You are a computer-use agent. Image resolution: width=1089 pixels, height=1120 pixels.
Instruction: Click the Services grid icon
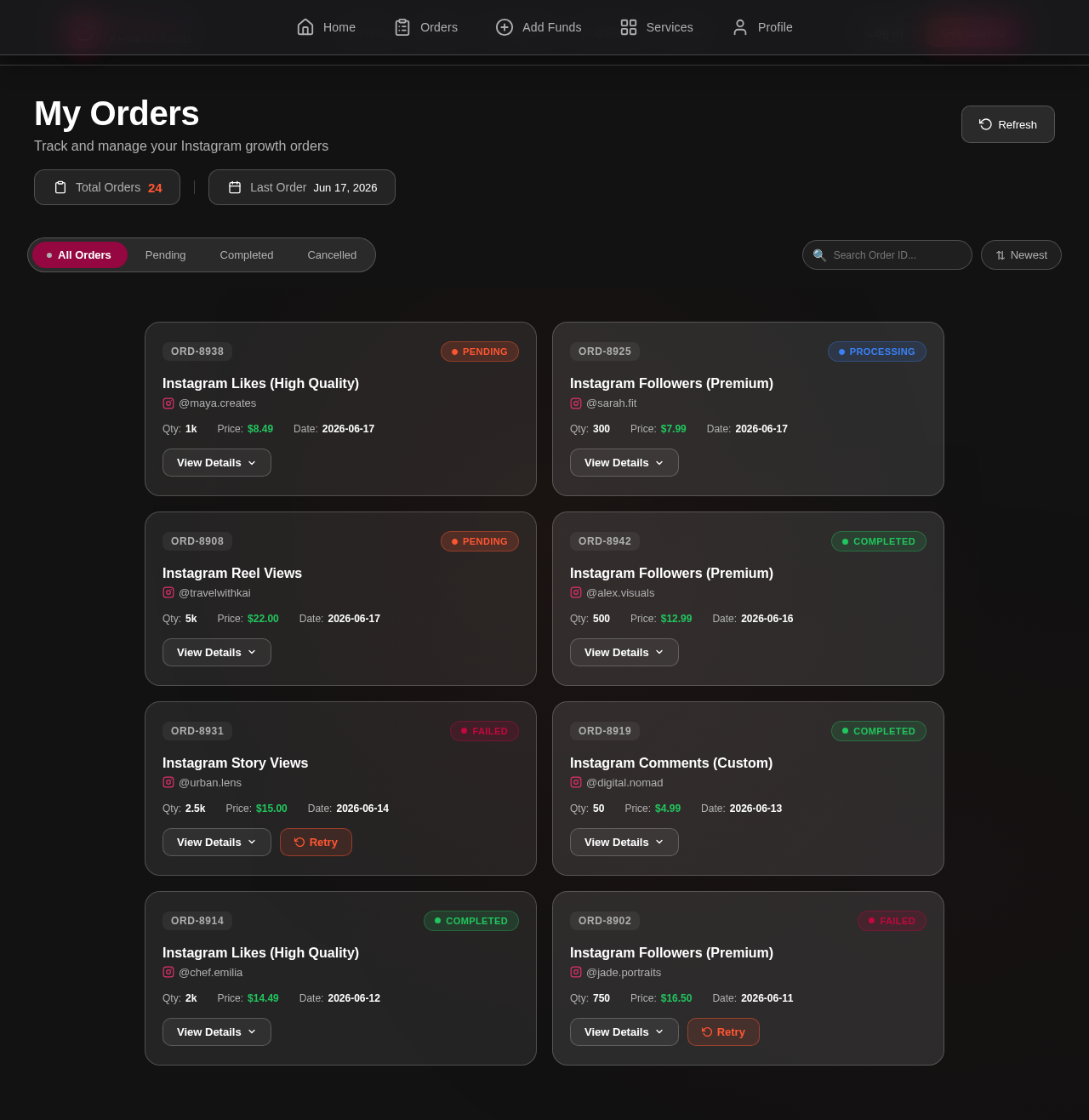pyautogui.click(x=629, y=27)
